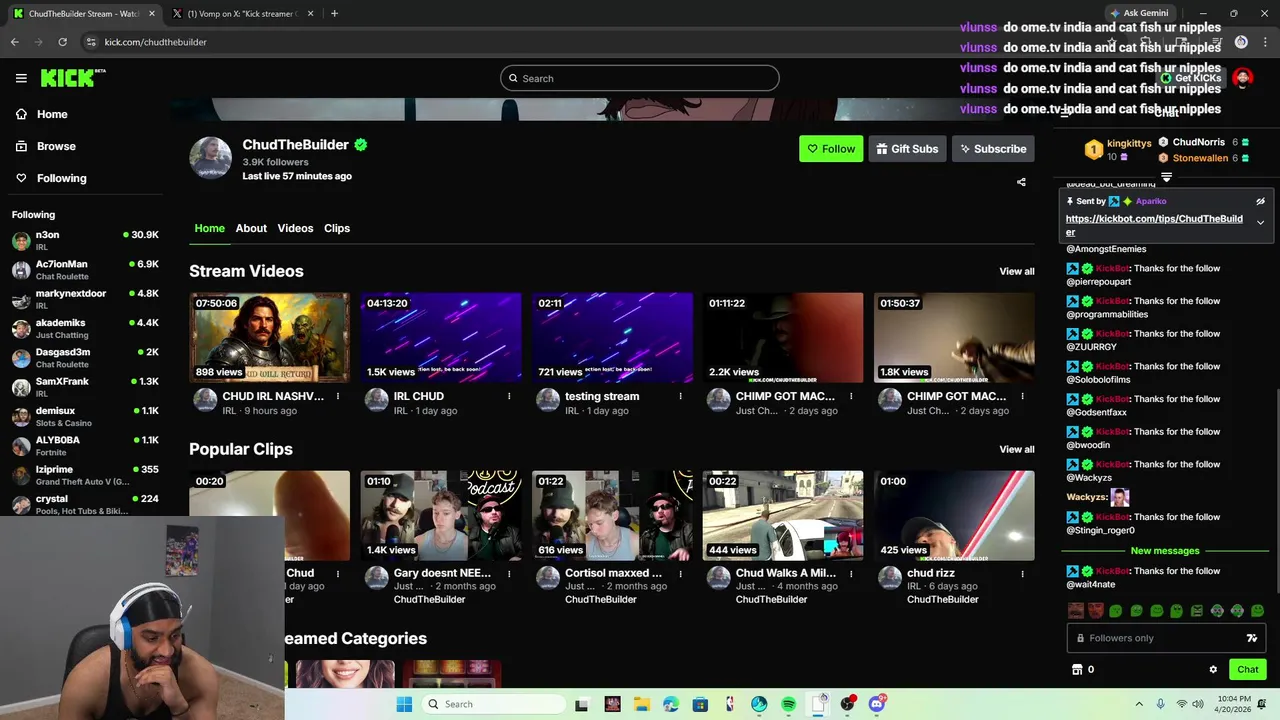The height and width of the screenshot is (720, 1280).
Task: Open Microsoft Store from the taskbar
Action: [x=700, y=704]
